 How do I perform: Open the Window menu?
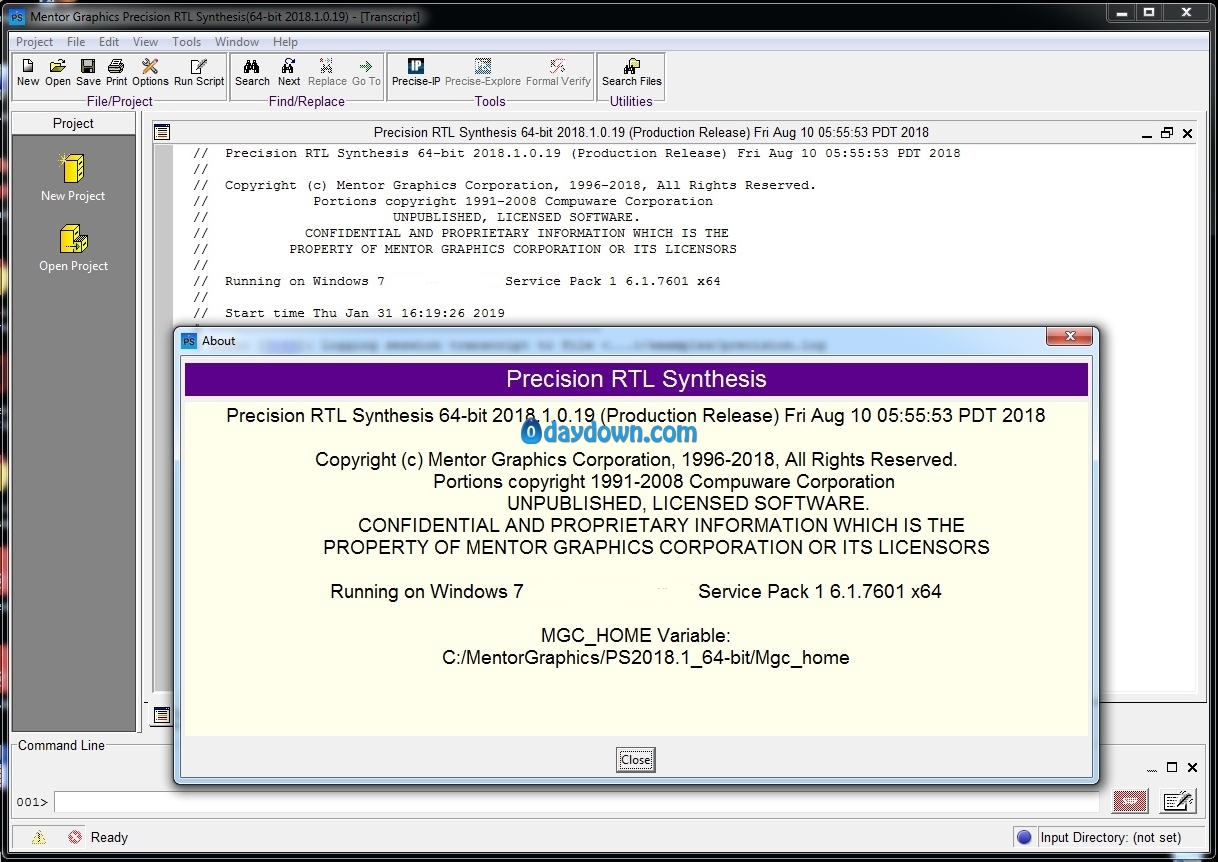point(237,42)
